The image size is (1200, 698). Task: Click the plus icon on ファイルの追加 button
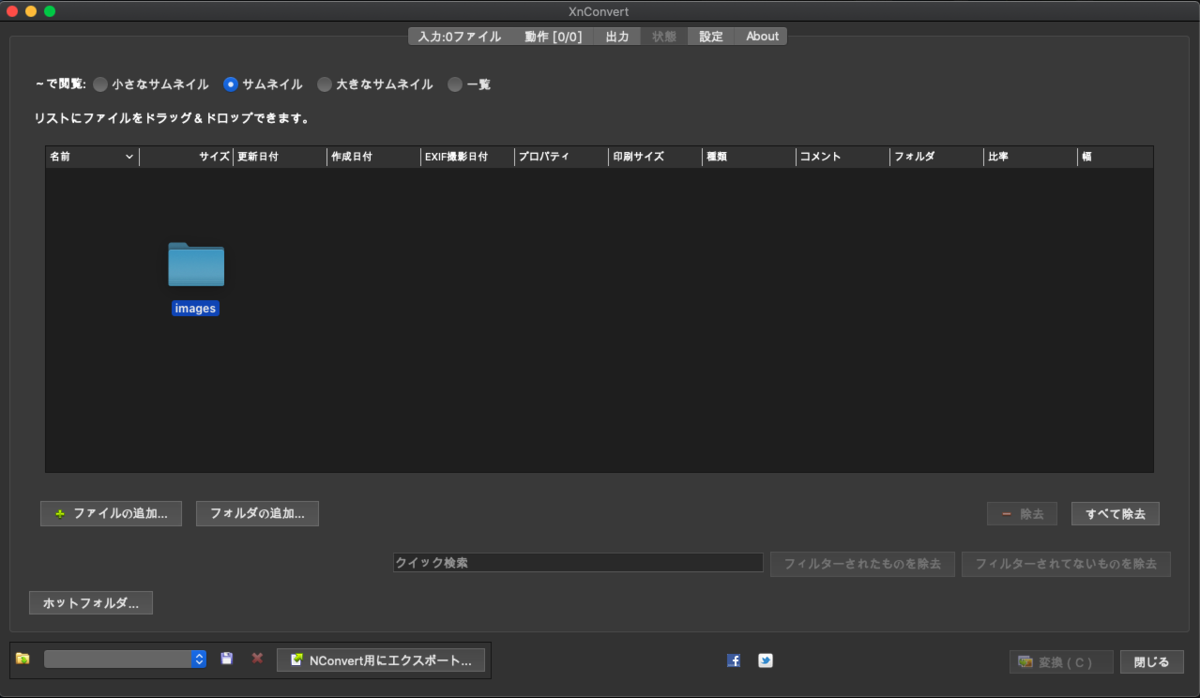[60, 513]
